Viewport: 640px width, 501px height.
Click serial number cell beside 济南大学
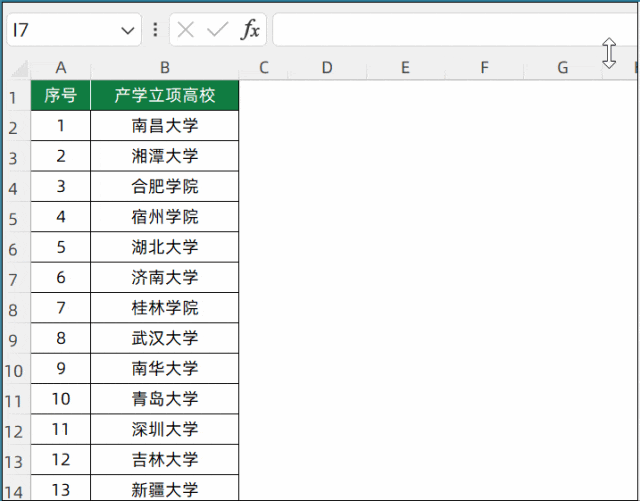[61, 278]
